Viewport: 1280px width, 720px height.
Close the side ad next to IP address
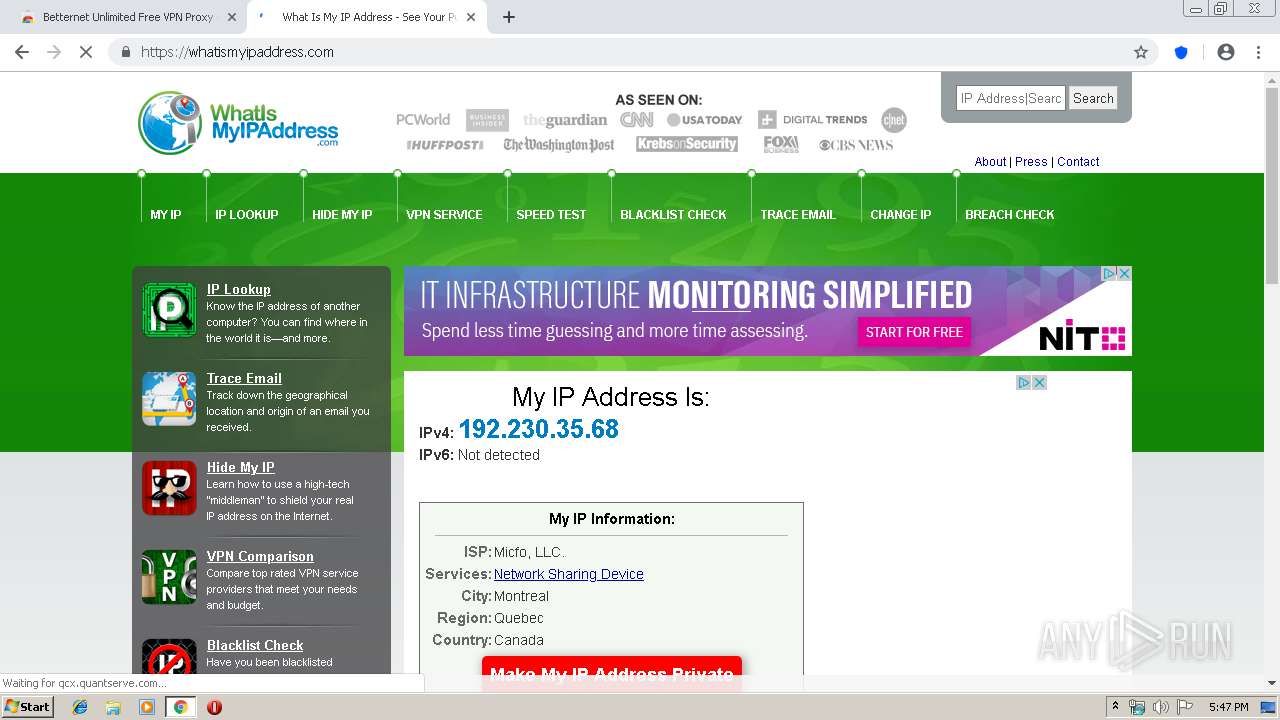[1039, 382]
